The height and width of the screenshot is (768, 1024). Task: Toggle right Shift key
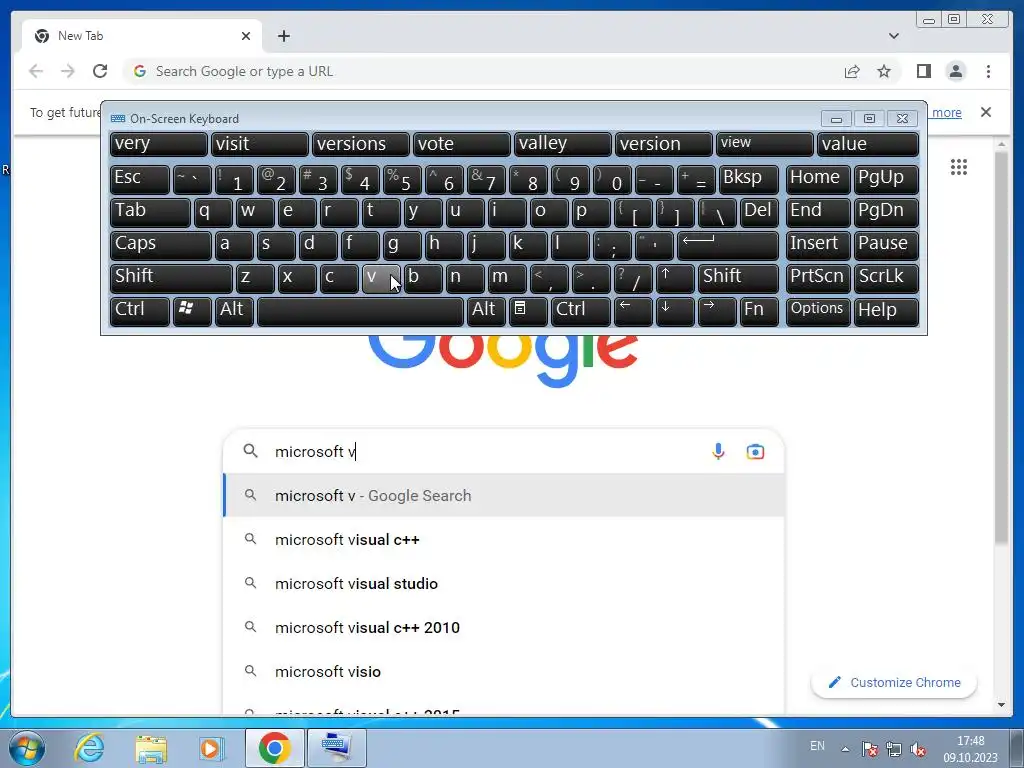tap(738, 278)
